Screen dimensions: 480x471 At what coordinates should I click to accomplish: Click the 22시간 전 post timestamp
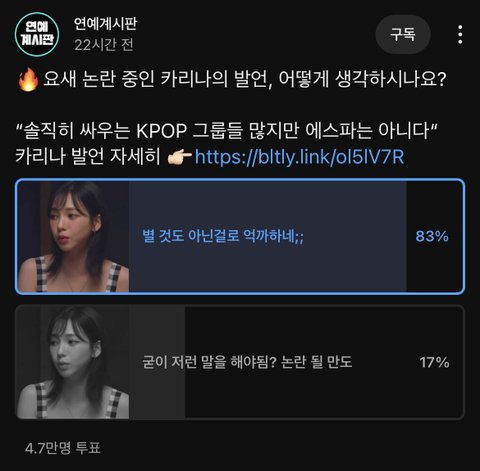click(x=104, y=45)
